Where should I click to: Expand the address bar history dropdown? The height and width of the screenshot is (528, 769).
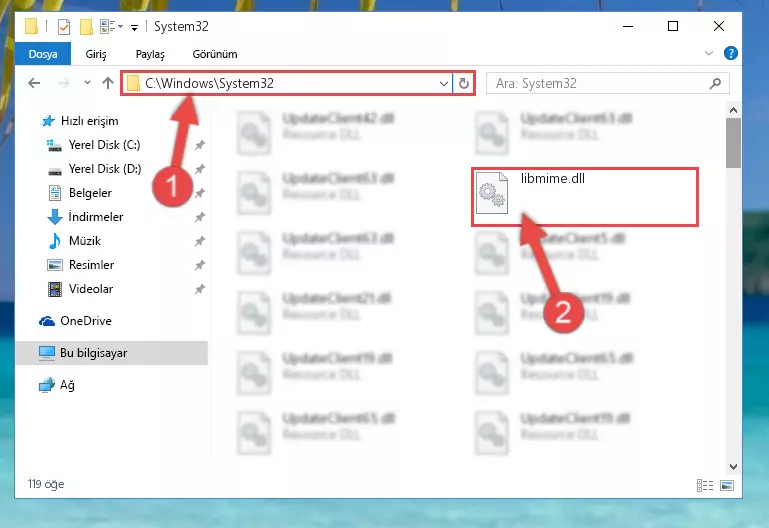coord(444,83)
